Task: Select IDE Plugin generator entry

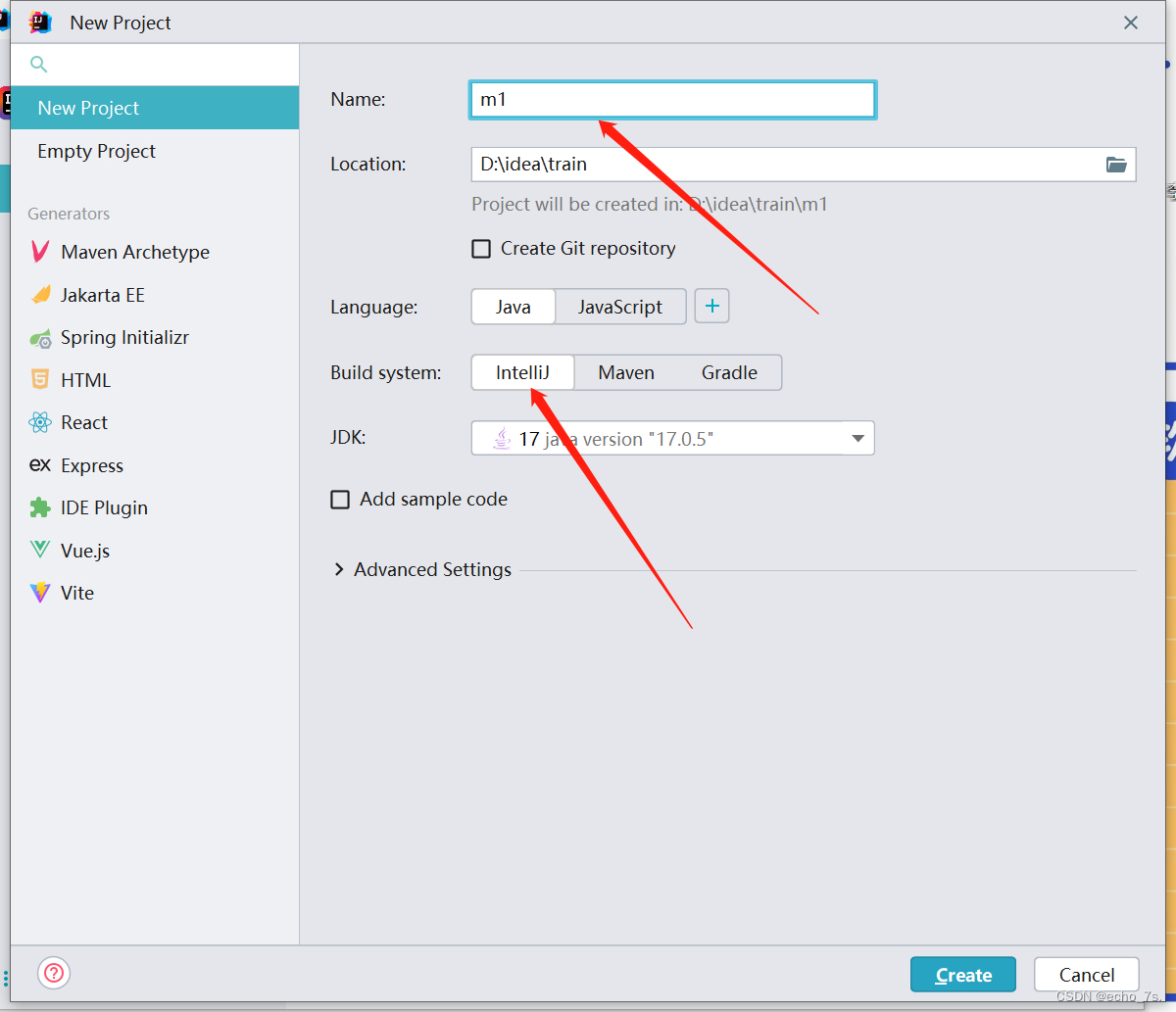Action: coord(155,507)
